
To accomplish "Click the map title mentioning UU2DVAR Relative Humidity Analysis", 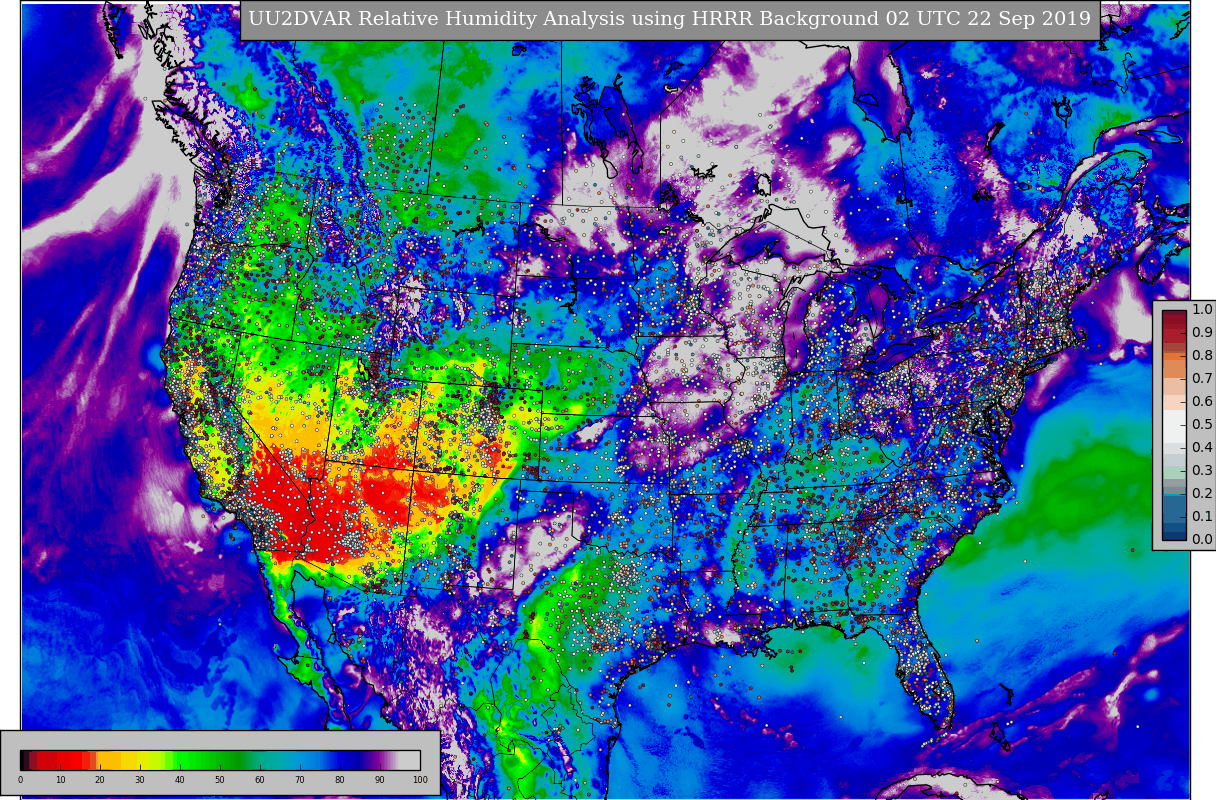I will pyautogui.click(x=669, y=19).
